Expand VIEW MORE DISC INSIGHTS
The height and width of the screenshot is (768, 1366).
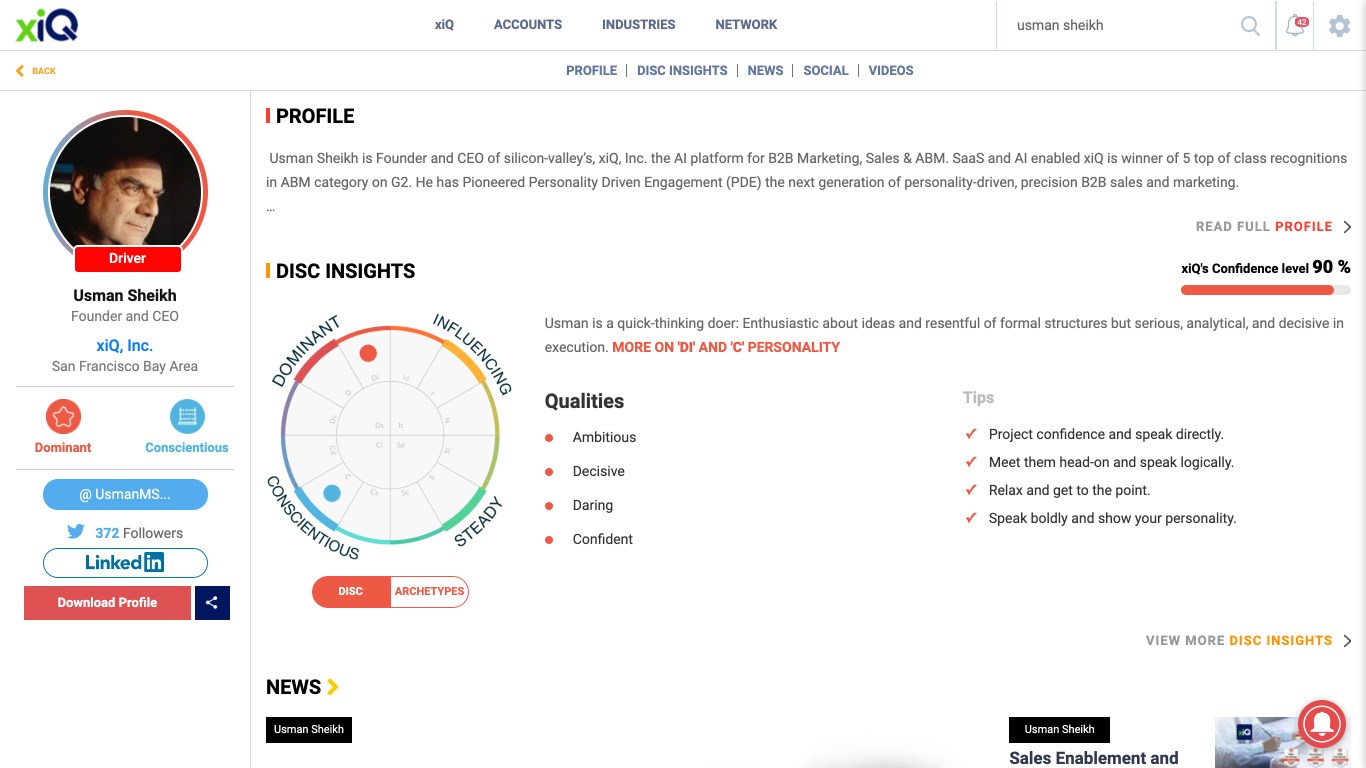click(x=1248, y=640)
